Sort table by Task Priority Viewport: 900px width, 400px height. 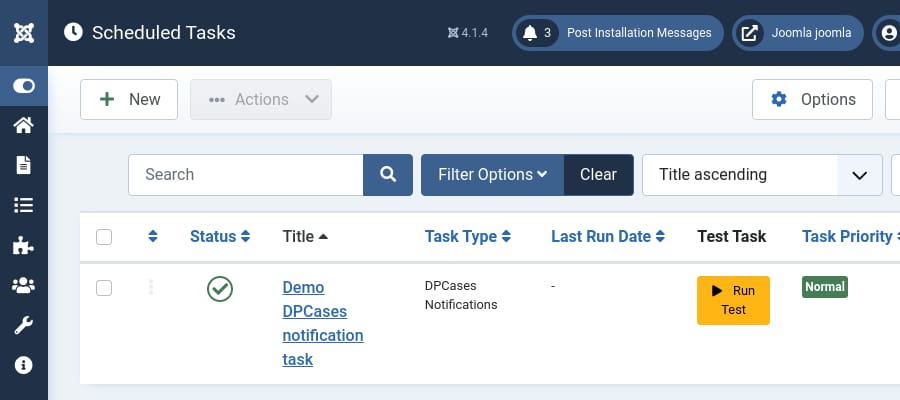click(851, 236)
